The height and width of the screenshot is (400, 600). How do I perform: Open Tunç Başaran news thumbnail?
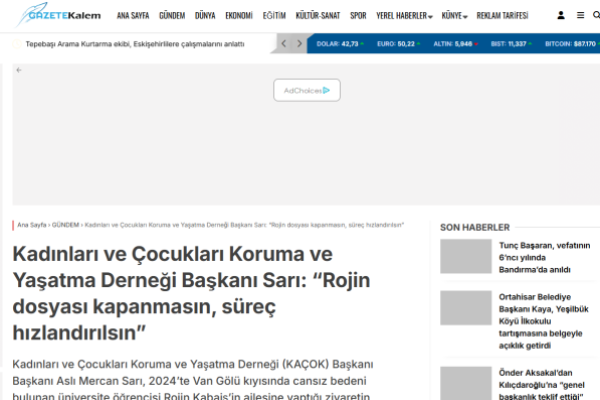pos(466,256)
